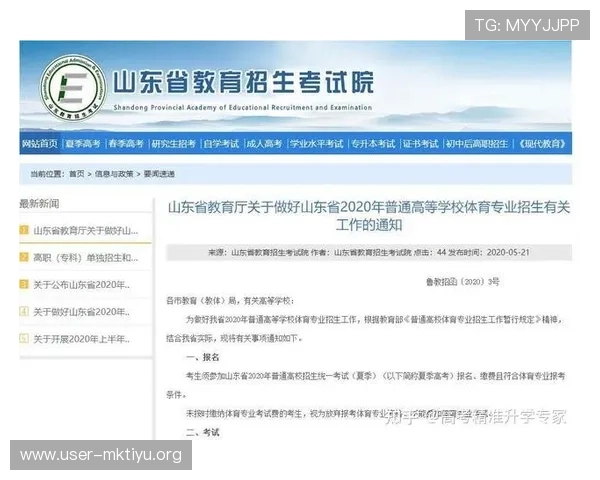The width and height of the screenshot is (600, 480).
Task: Click the 二、考试 section heading
Action: (x=202, y=433)
